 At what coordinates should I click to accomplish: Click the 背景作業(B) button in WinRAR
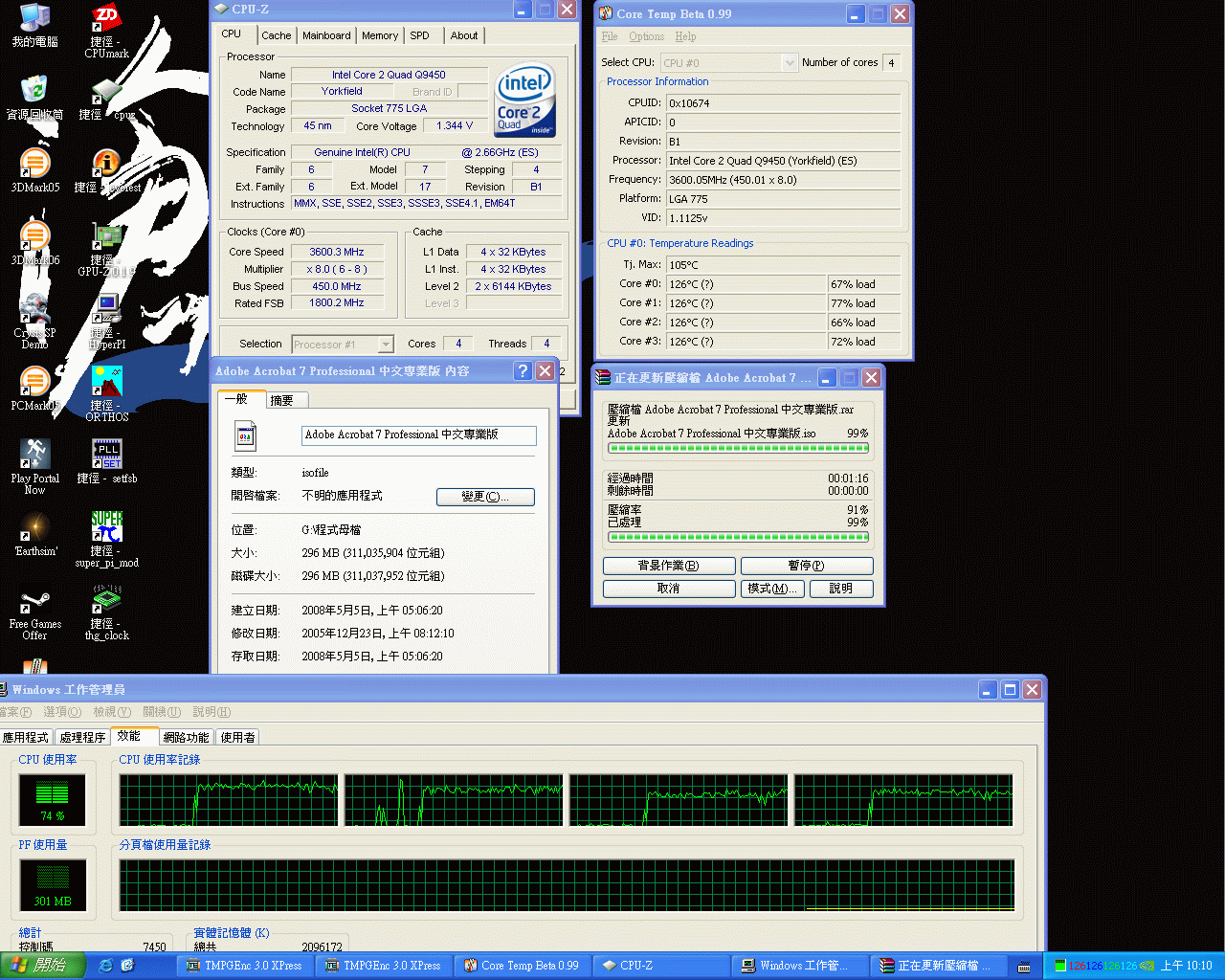click(x=669, y=566)
